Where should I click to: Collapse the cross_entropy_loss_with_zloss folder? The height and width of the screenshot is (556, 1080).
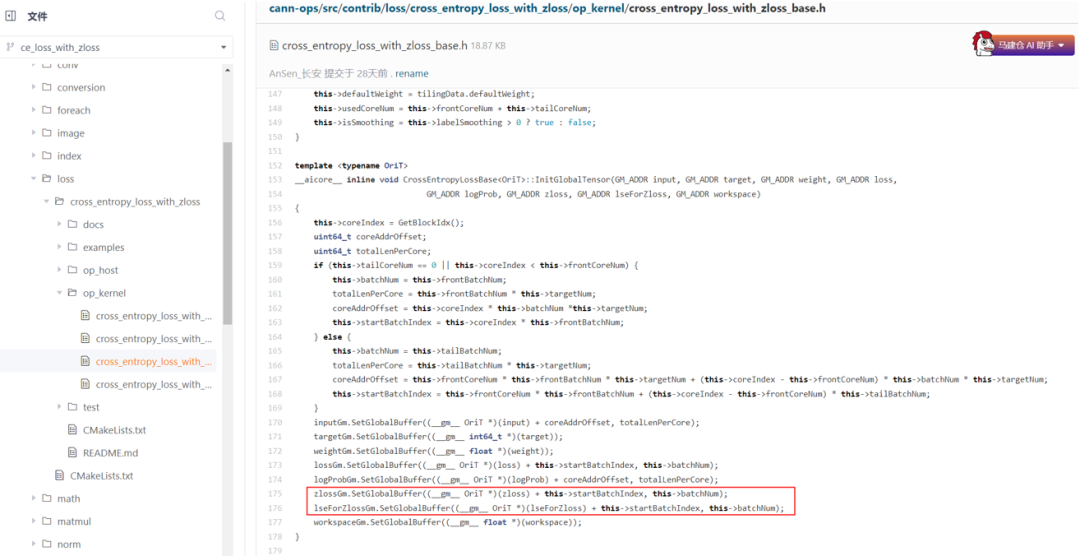[47, 202]
